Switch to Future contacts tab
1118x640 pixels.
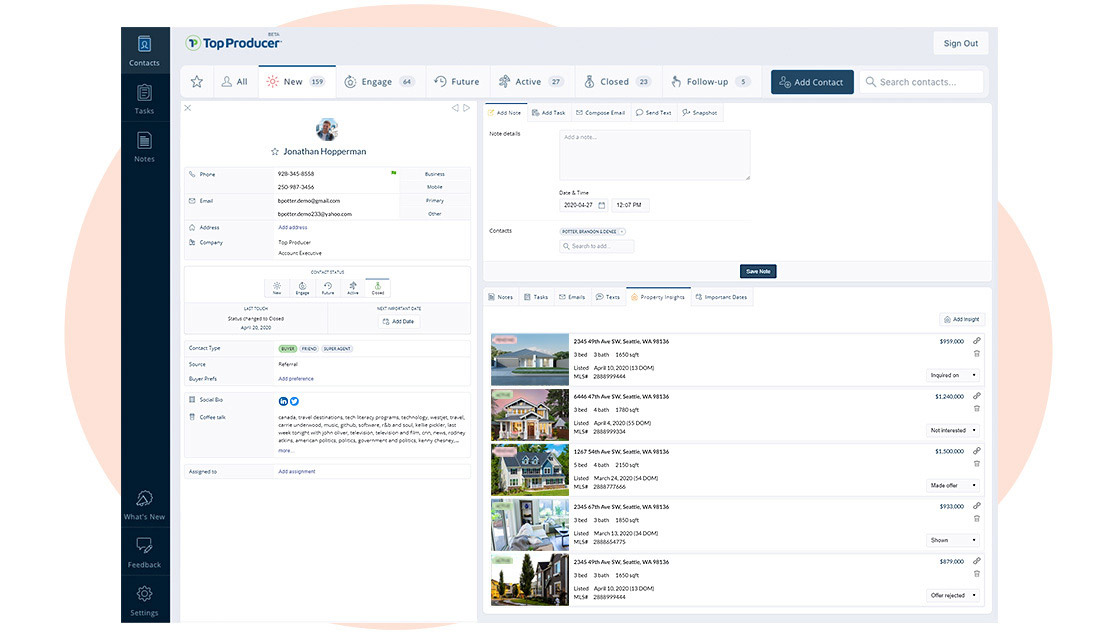[456, 82]
